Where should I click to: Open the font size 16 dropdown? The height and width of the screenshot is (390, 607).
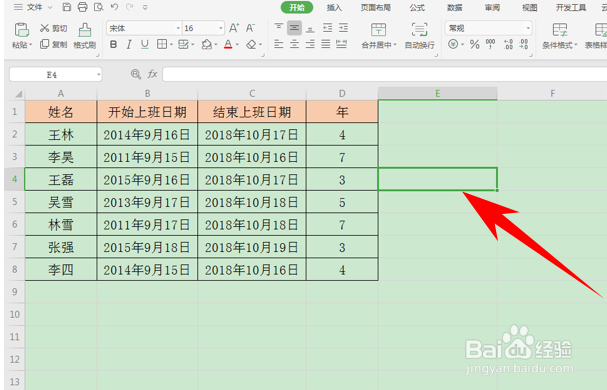coord(221,28)
